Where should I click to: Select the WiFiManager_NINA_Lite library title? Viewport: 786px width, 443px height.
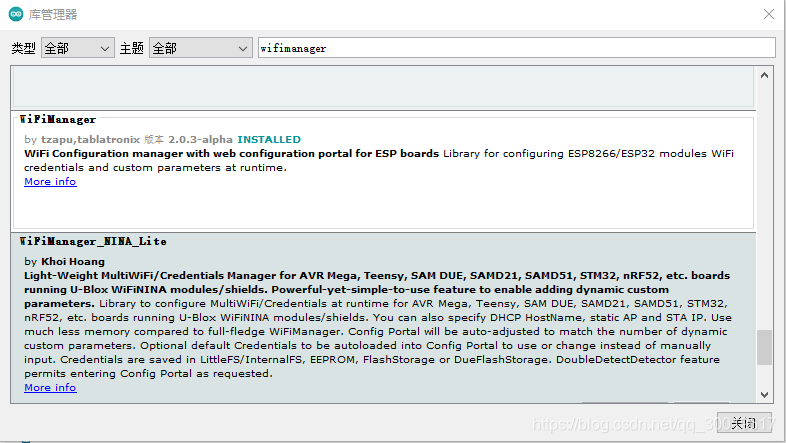pyautogui.click(x=93, y=242)
